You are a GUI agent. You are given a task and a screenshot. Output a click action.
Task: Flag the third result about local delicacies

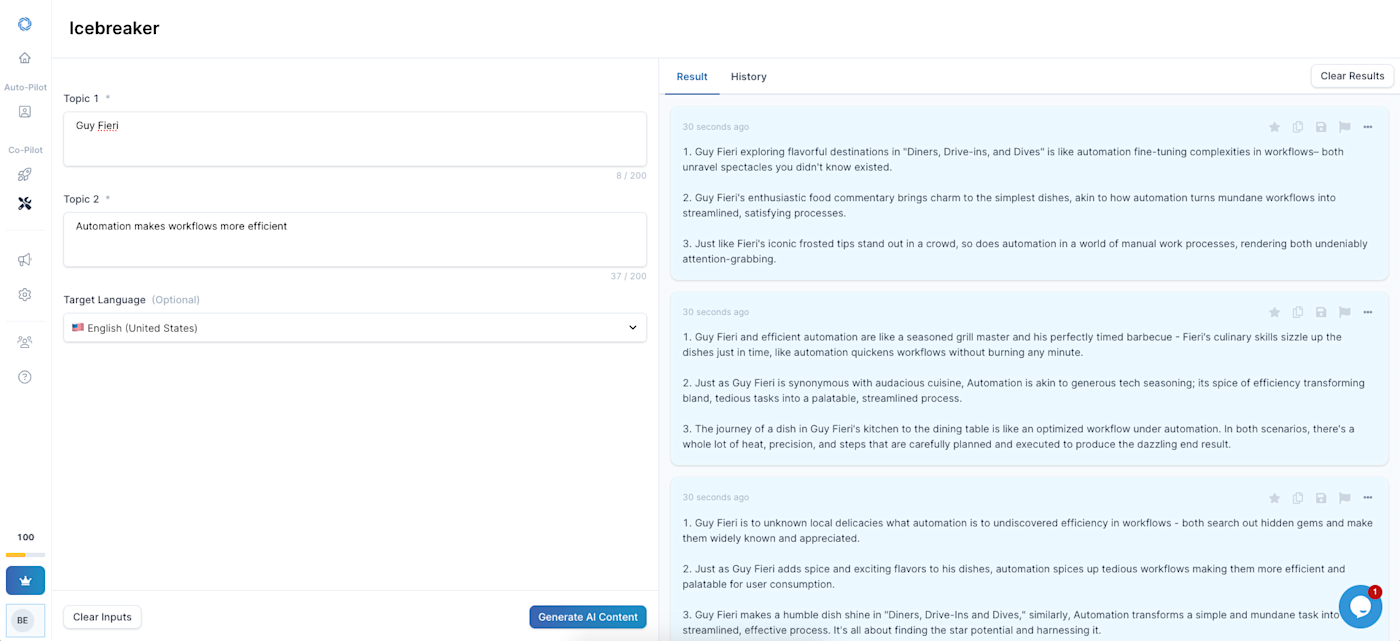[x=1345, y=498]
